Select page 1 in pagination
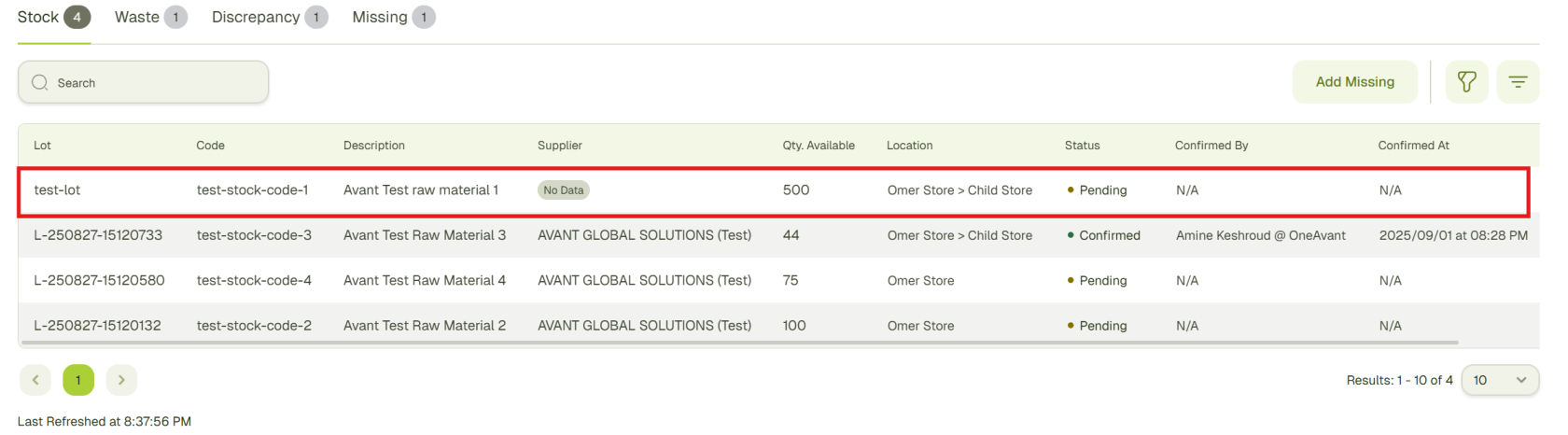 78,380
